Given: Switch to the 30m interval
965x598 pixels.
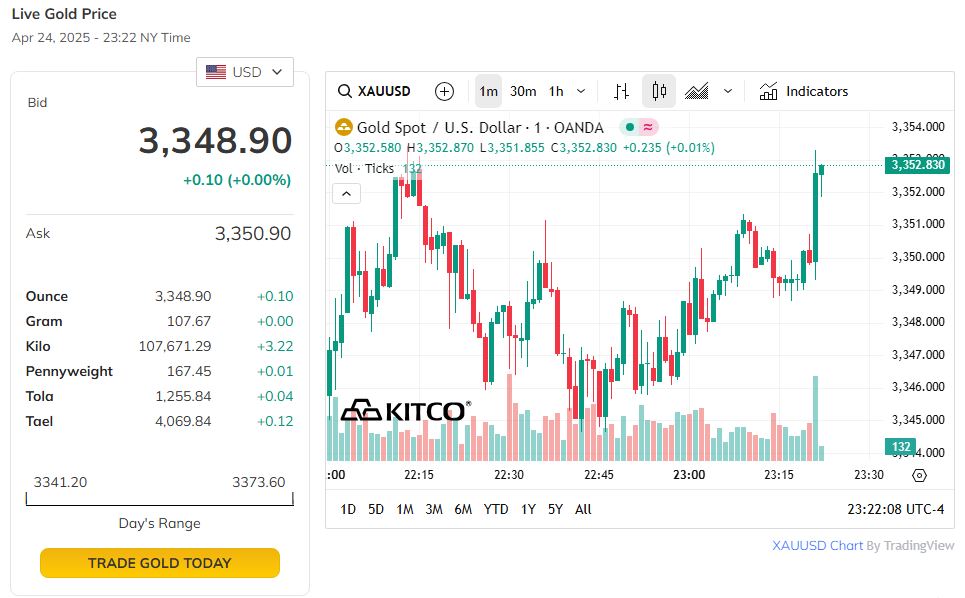Looking at the screenshot, I should click(x=523, y=91).
